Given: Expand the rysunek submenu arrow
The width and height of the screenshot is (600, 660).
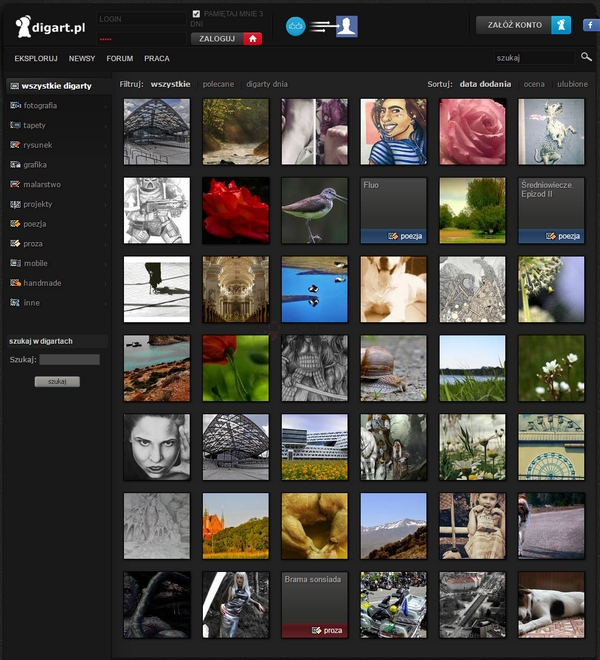Looking at the screenshot, I should click(105, 146).
